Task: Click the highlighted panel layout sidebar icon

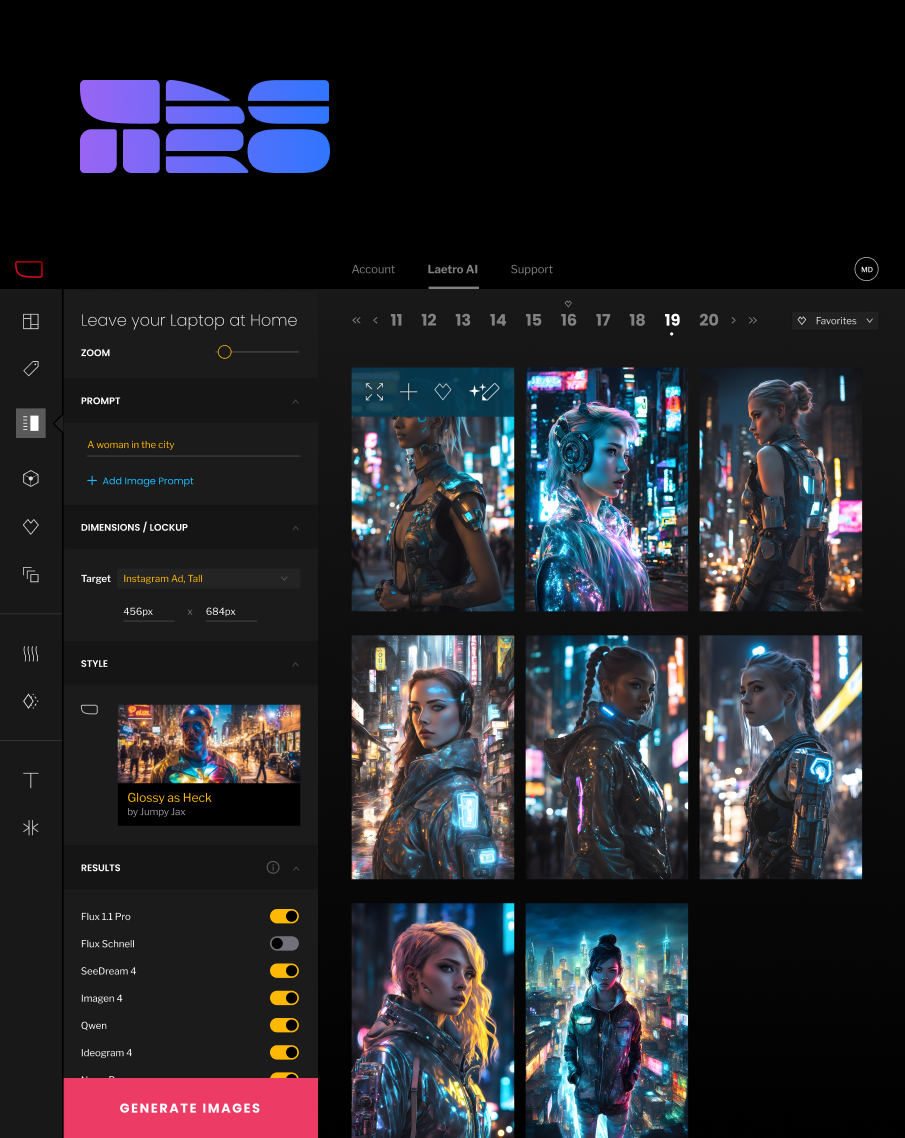Action: point(30,423)
